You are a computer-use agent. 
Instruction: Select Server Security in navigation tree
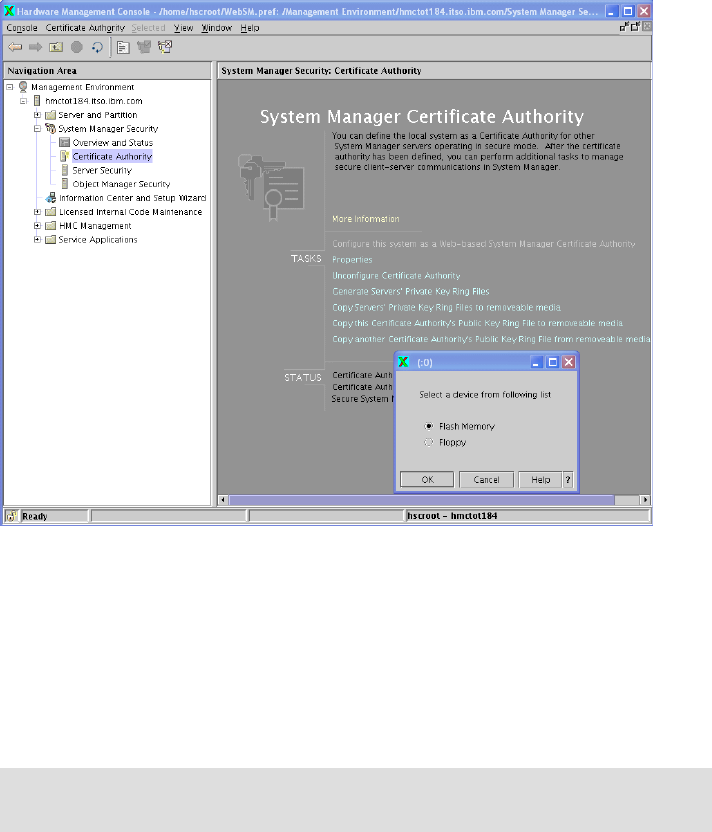[x=102, y=170]
